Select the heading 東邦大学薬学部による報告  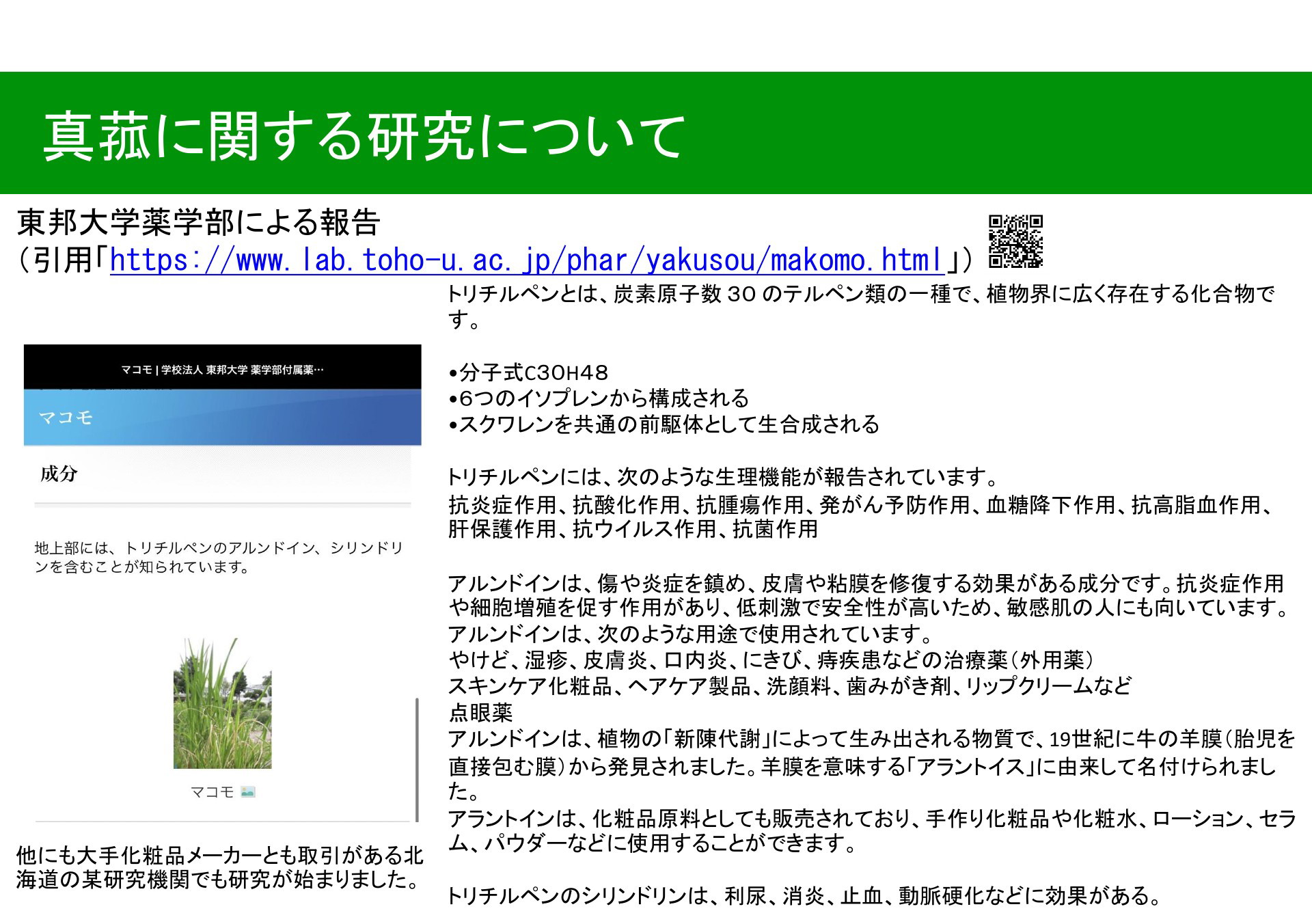[199, 222]
